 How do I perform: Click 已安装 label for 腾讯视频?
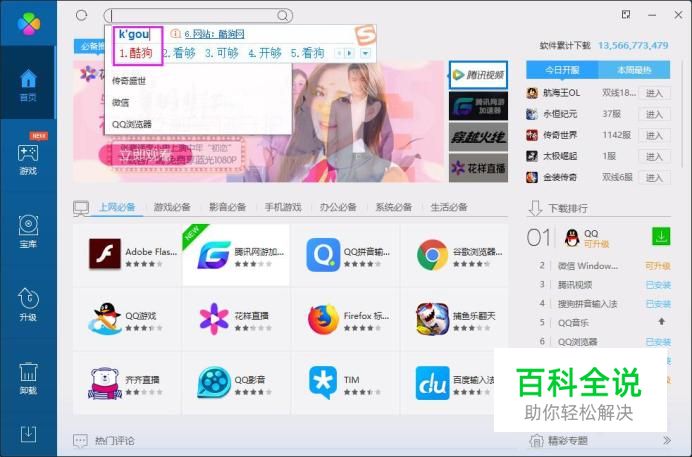coord(658,285)
